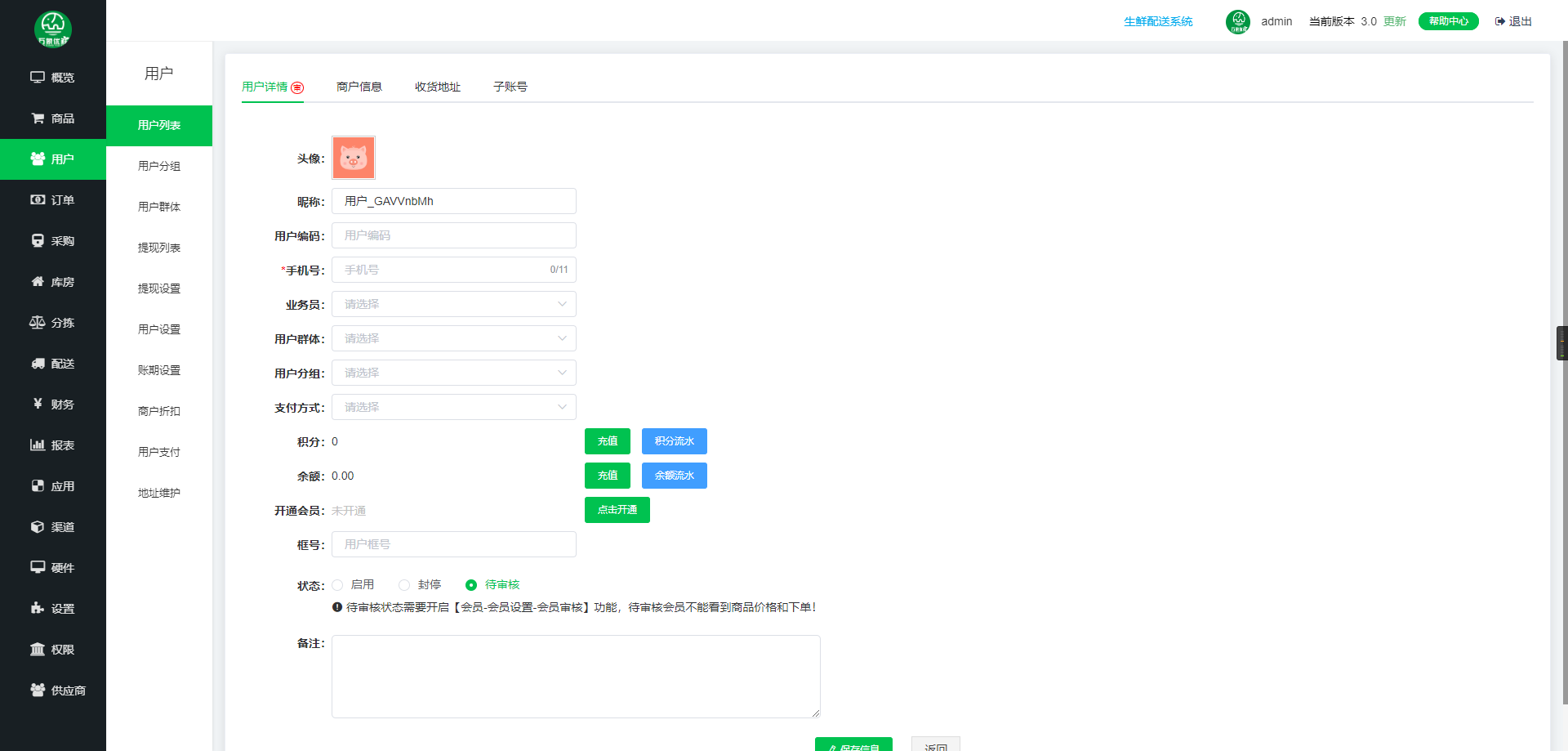Expand the 支付方式 payment method dropdown
The width and height of the screenshot is (1568, 751).
(453, 407)
